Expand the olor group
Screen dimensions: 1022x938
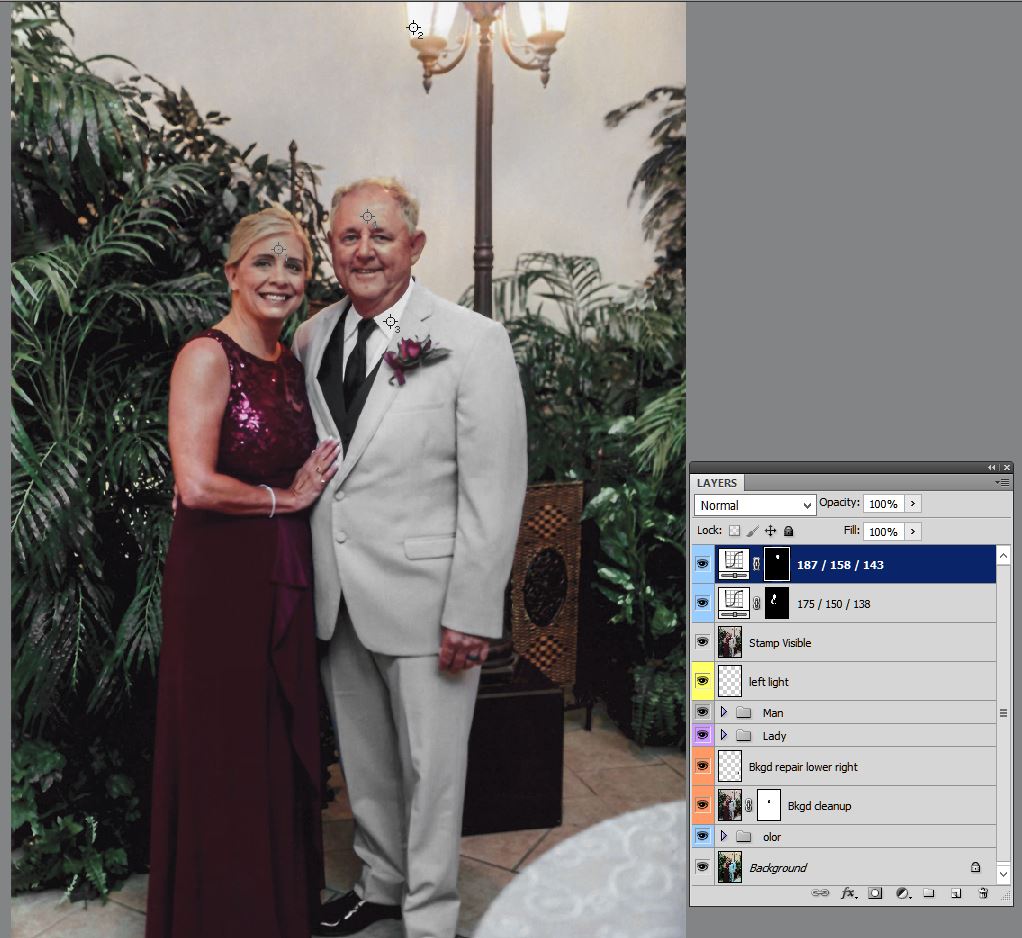(x=723, y=836)
